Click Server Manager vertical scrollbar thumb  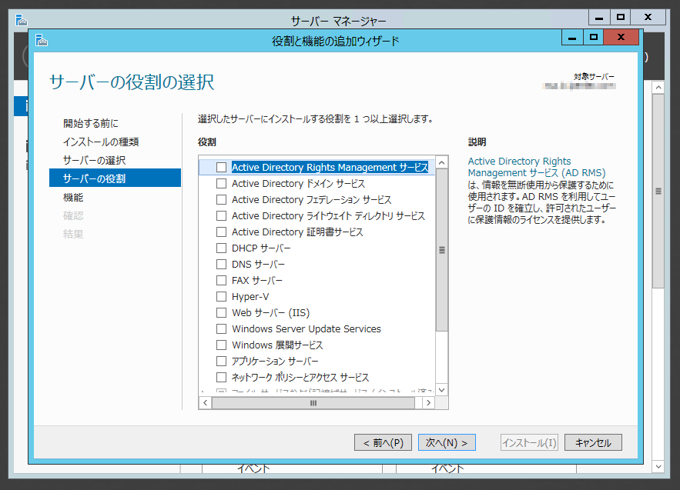(x=658, y=191)
